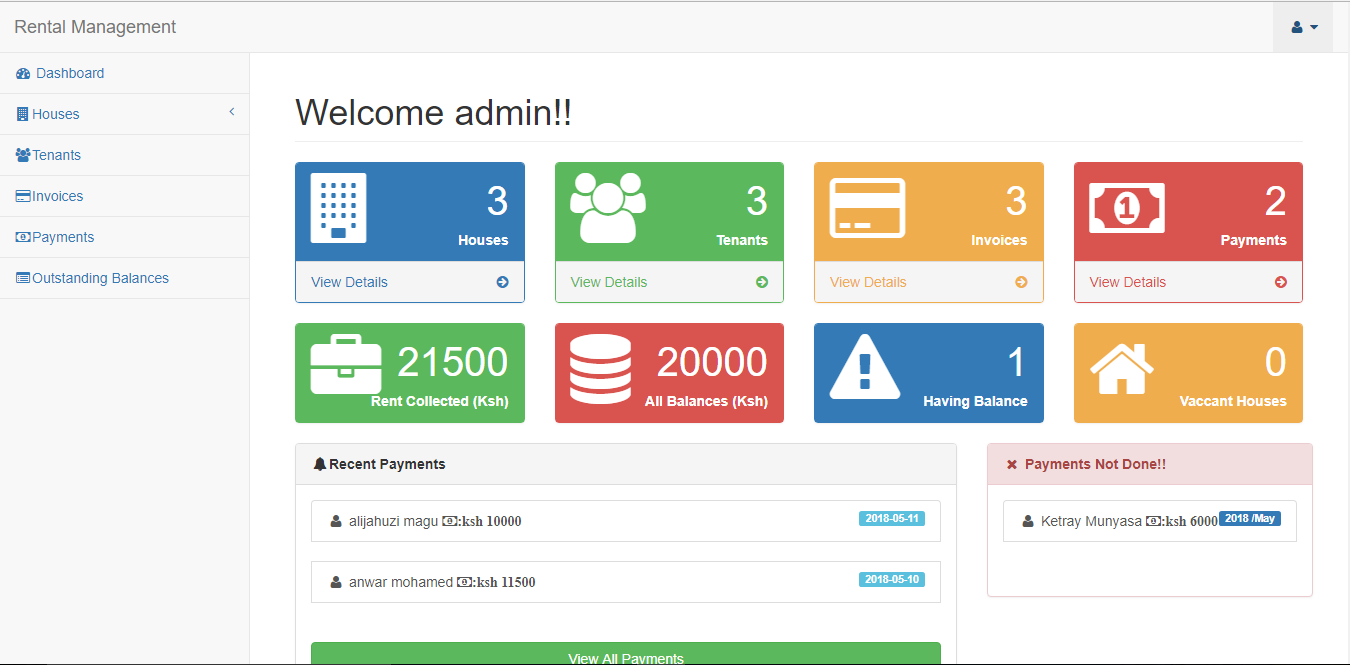Image resolution: width=1350 pixels, height=665 pixels.
Task: View Details of the Houses card
Action: point(349,282)
